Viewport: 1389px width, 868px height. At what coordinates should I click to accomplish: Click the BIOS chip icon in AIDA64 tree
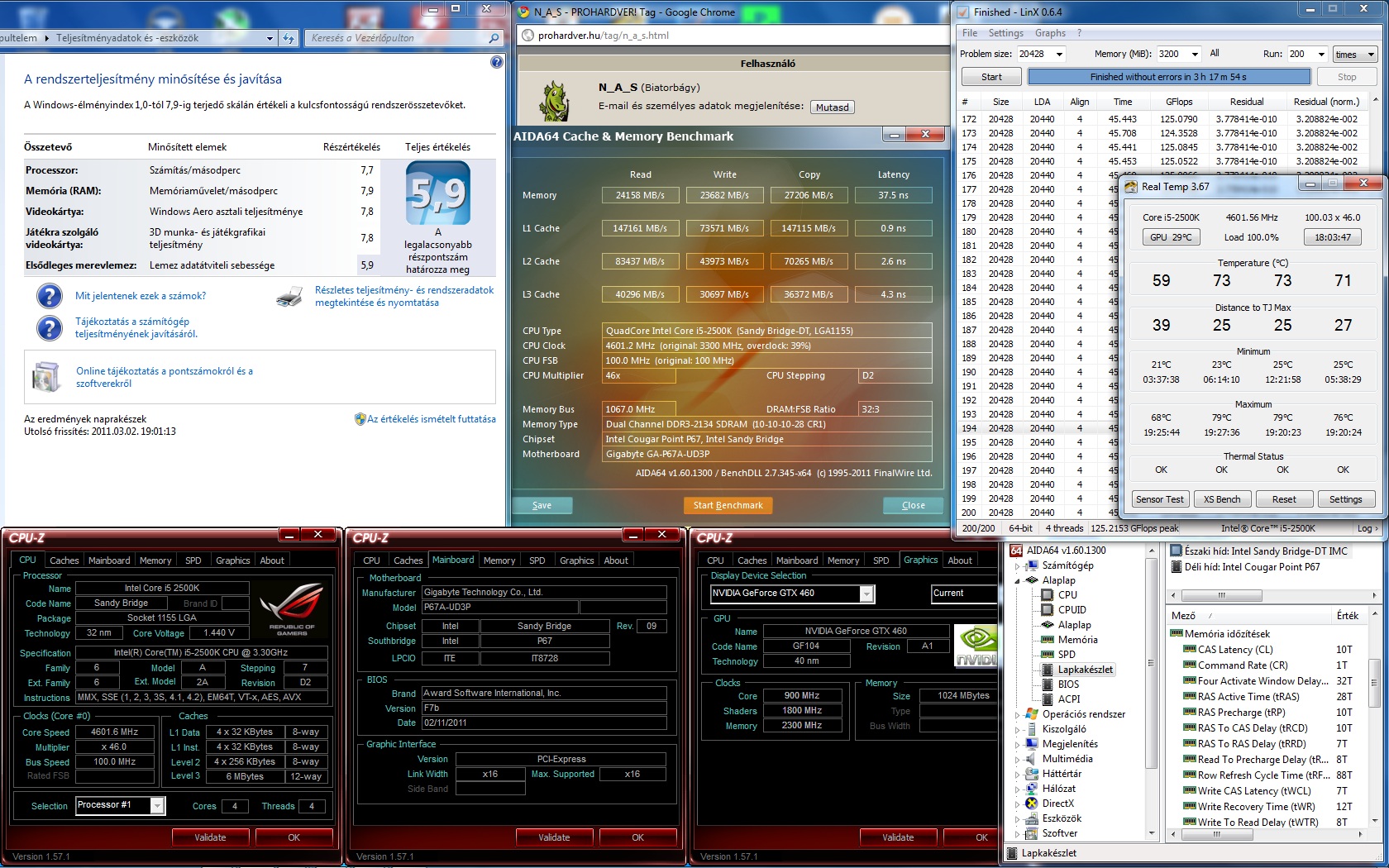coord(1047,684)
